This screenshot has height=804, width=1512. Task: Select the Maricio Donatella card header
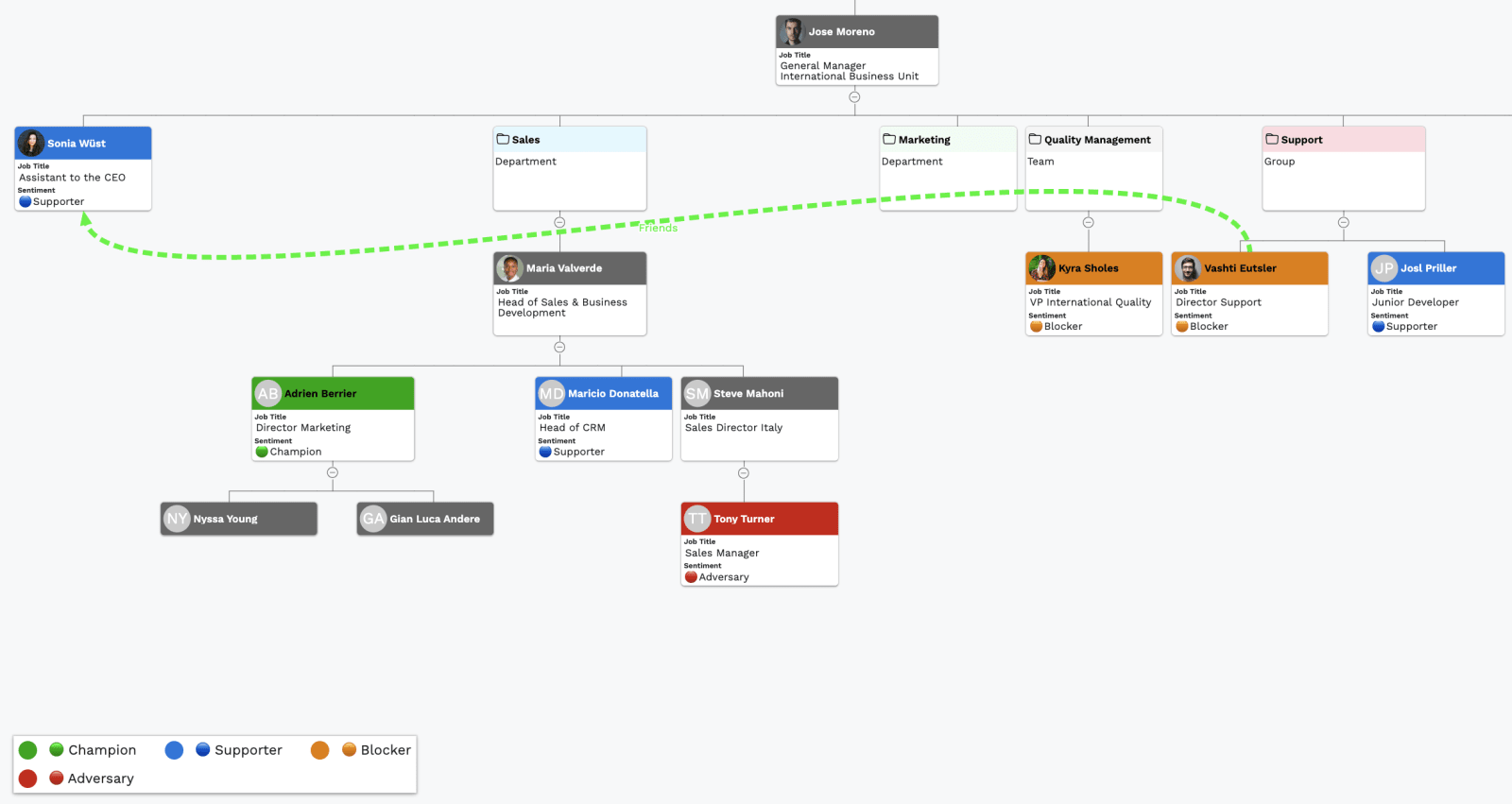[x=603, y=393]
